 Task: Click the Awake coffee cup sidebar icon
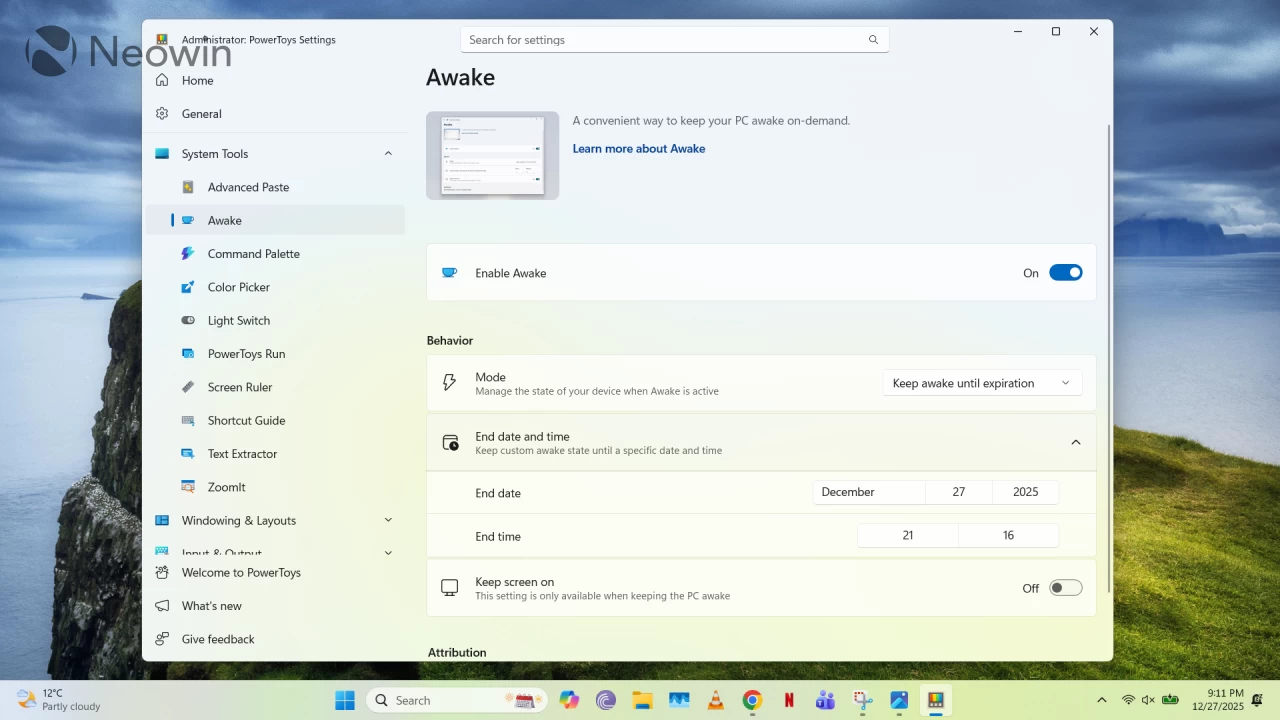pos(188,220)
